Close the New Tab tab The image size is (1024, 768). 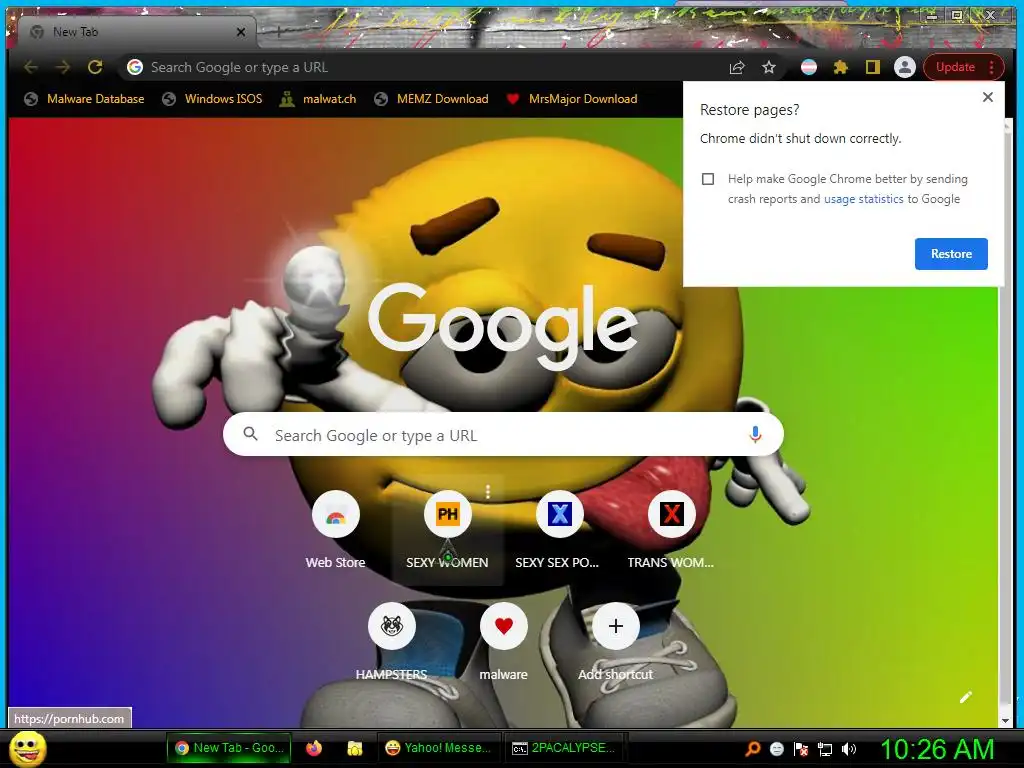(241, 31)
